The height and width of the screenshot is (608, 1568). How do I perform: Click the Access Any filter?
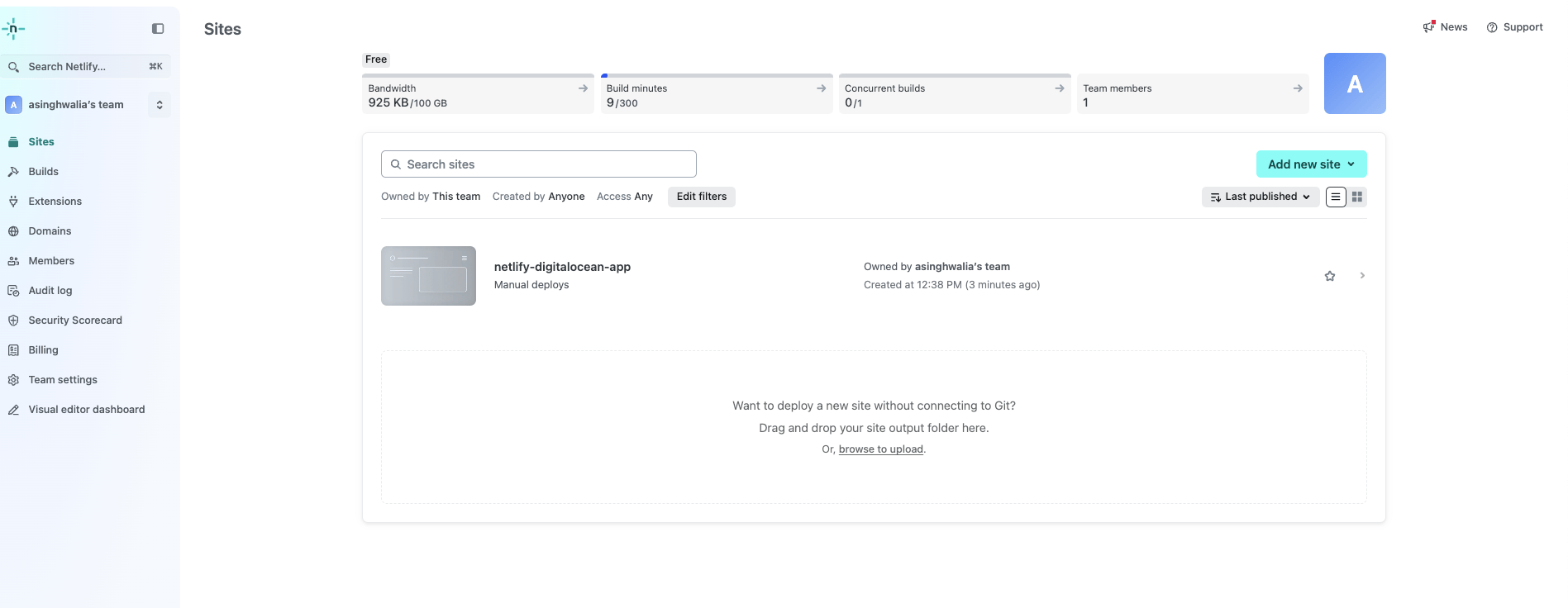(625, 197)
